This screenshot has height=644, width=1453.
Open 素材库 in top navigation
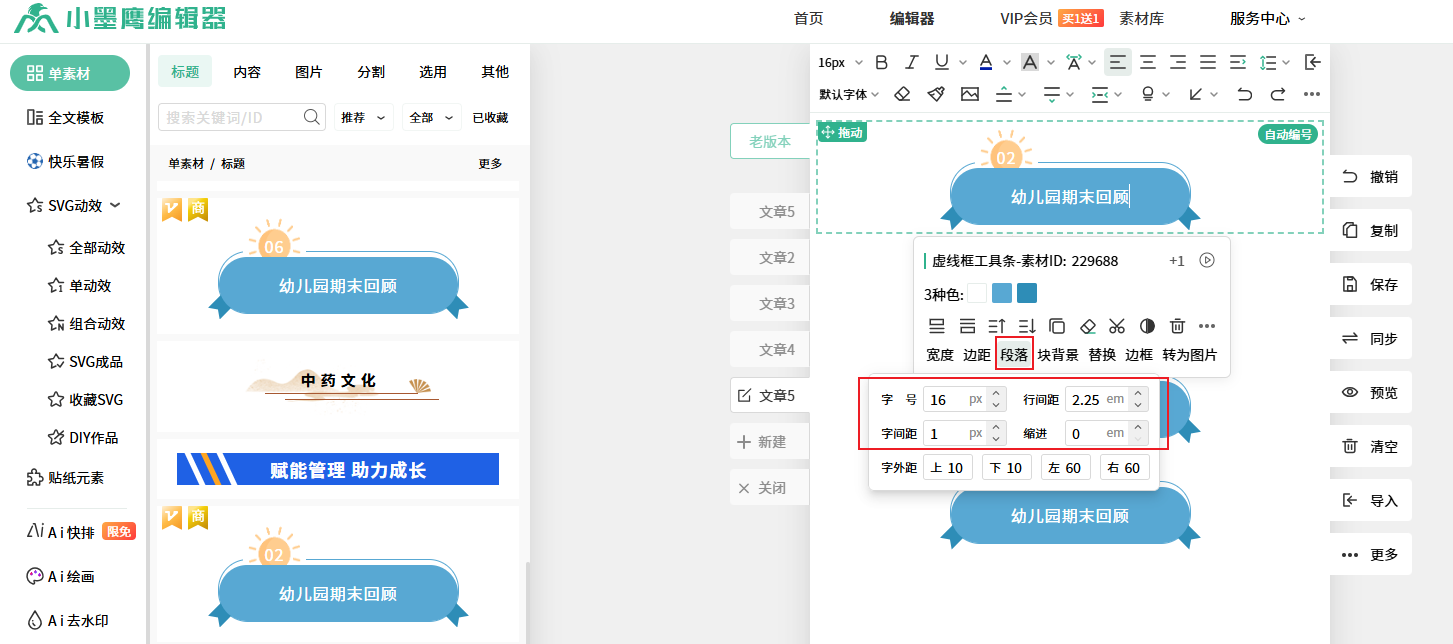(1141, 18)
